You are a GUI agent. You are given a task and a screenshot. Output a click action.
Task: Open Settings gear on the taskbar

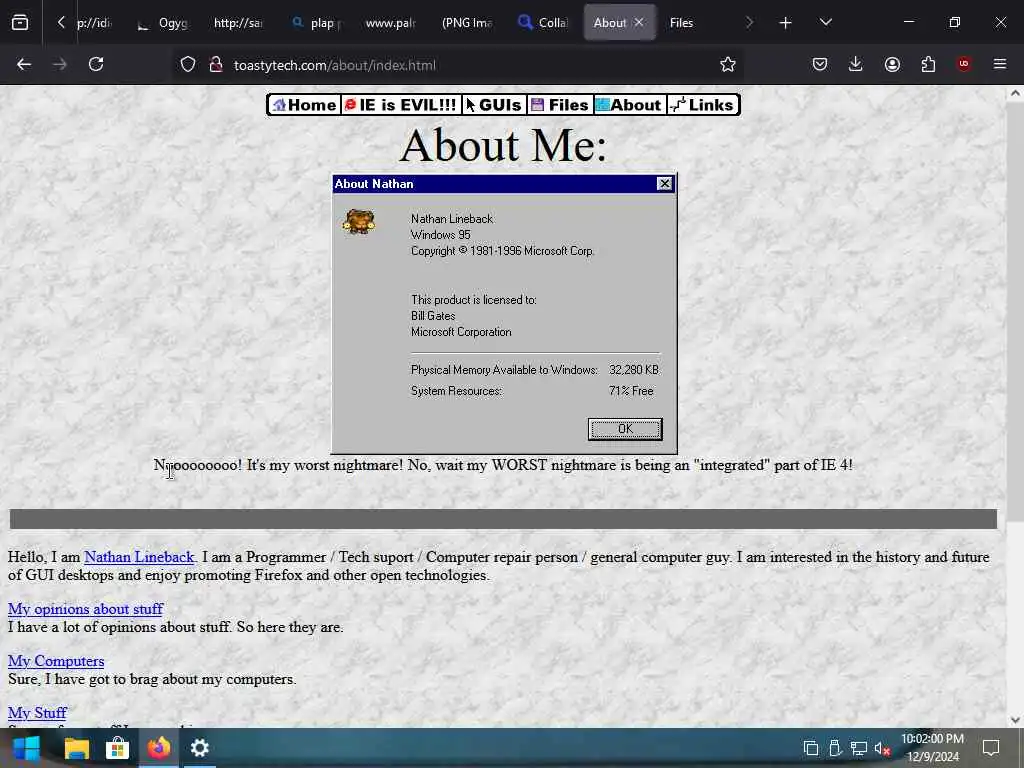click(199, 748)
